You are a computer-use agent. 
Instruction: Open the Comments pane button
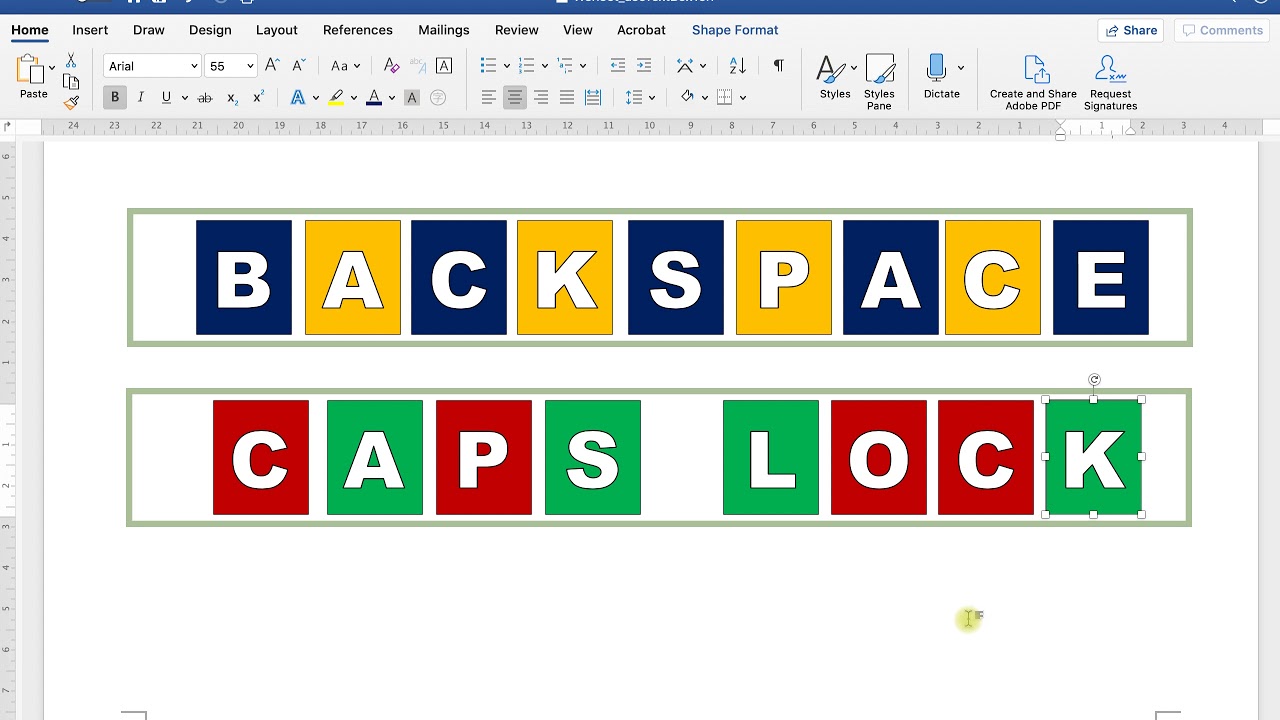point(1223,30)
